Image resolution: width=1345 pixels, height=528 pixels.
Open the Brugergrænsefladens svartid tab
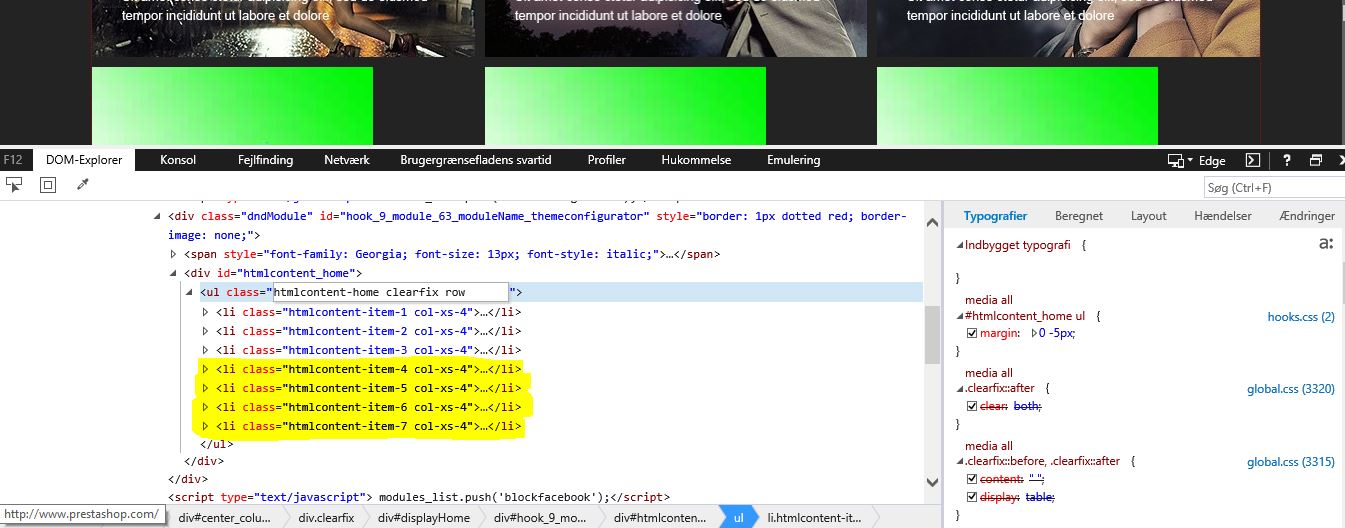(x=476, y=160)
